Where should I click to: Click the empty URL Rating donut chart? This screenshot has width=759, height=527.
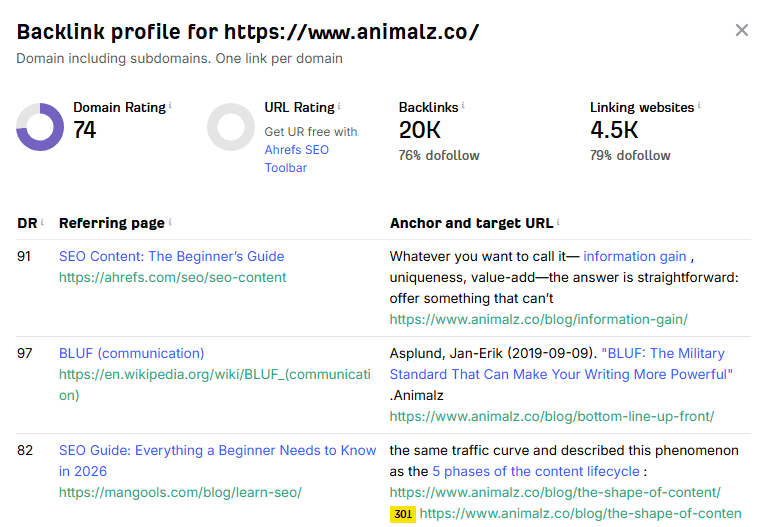[x=231, y=127]
